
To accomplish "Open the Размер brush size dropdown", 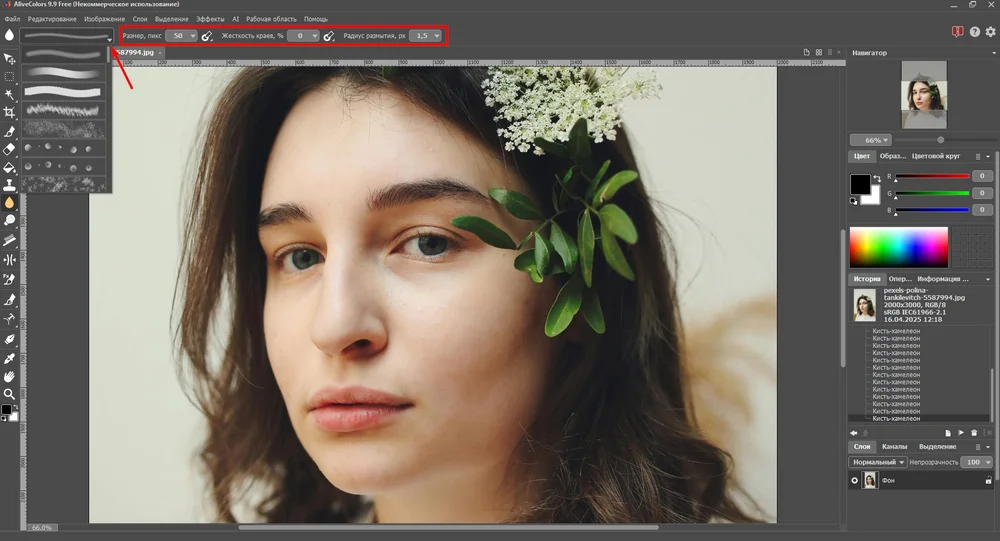I will pos(193,36).
